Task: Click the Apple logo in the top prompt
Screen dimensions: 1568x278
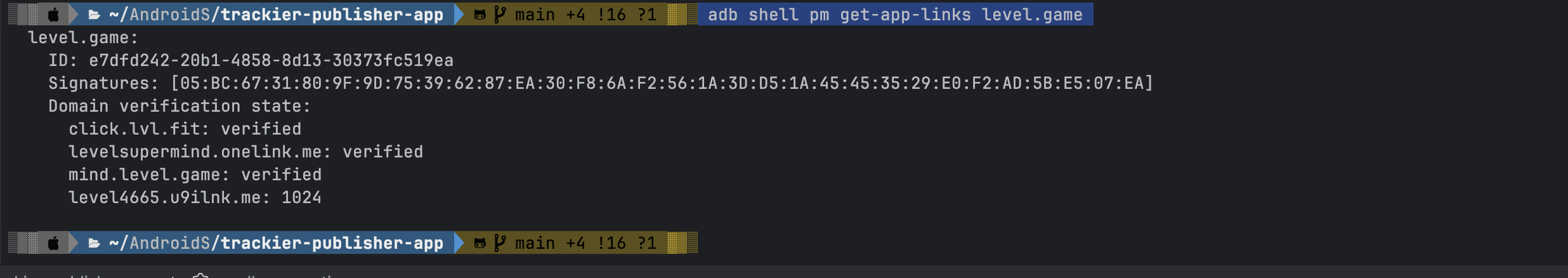Action: point(54,15)
